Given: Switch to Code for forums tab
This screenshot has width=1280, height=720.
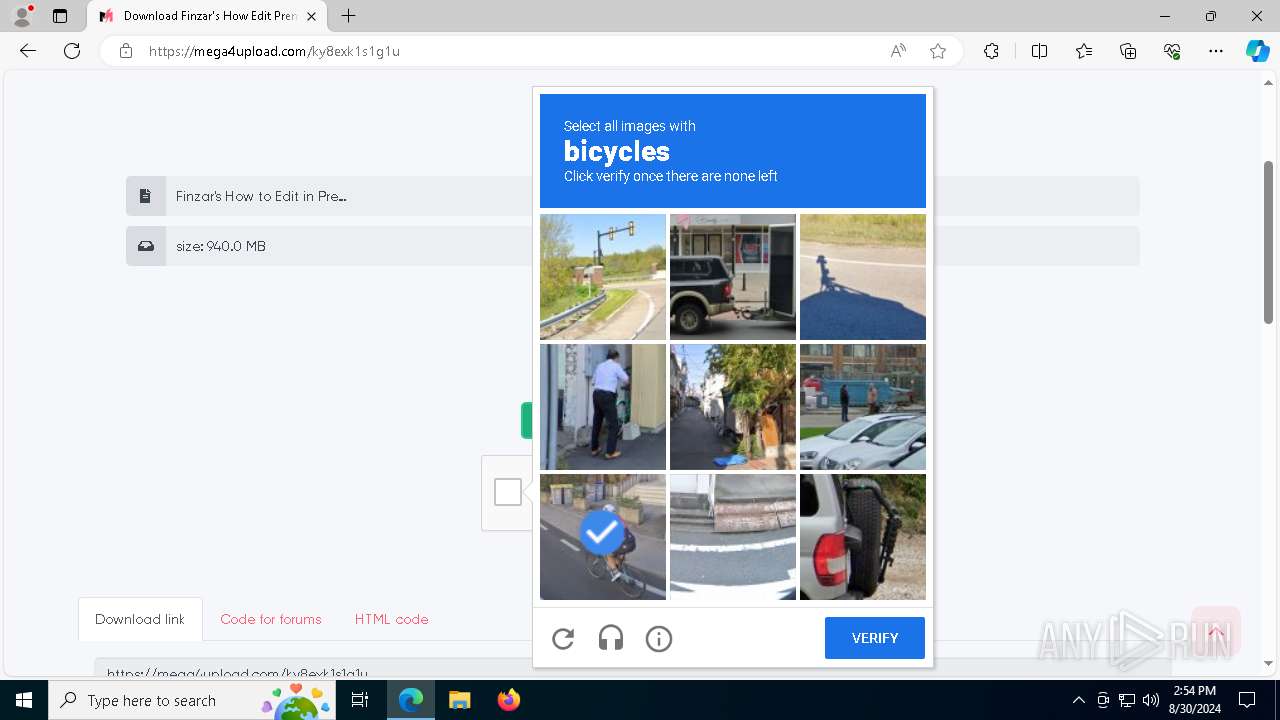Looking at the screenshot, I should click(271, 619).
